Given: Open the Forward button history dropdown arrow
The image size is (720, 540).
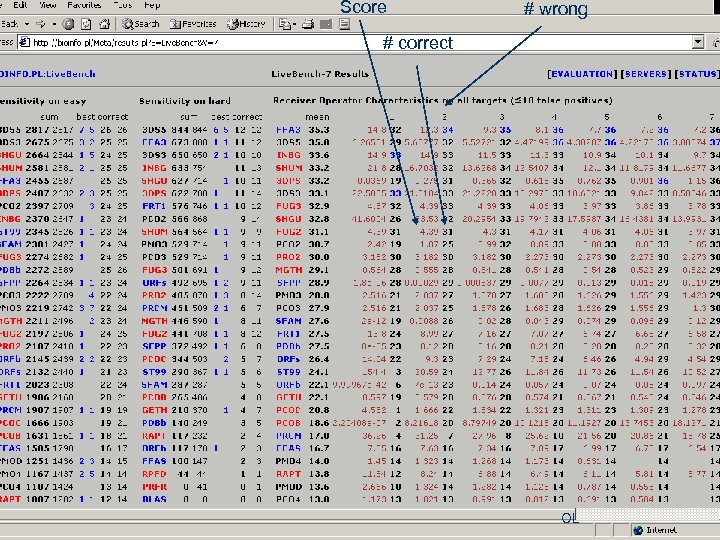Looking at the screenshot, I should click(54, 24).
